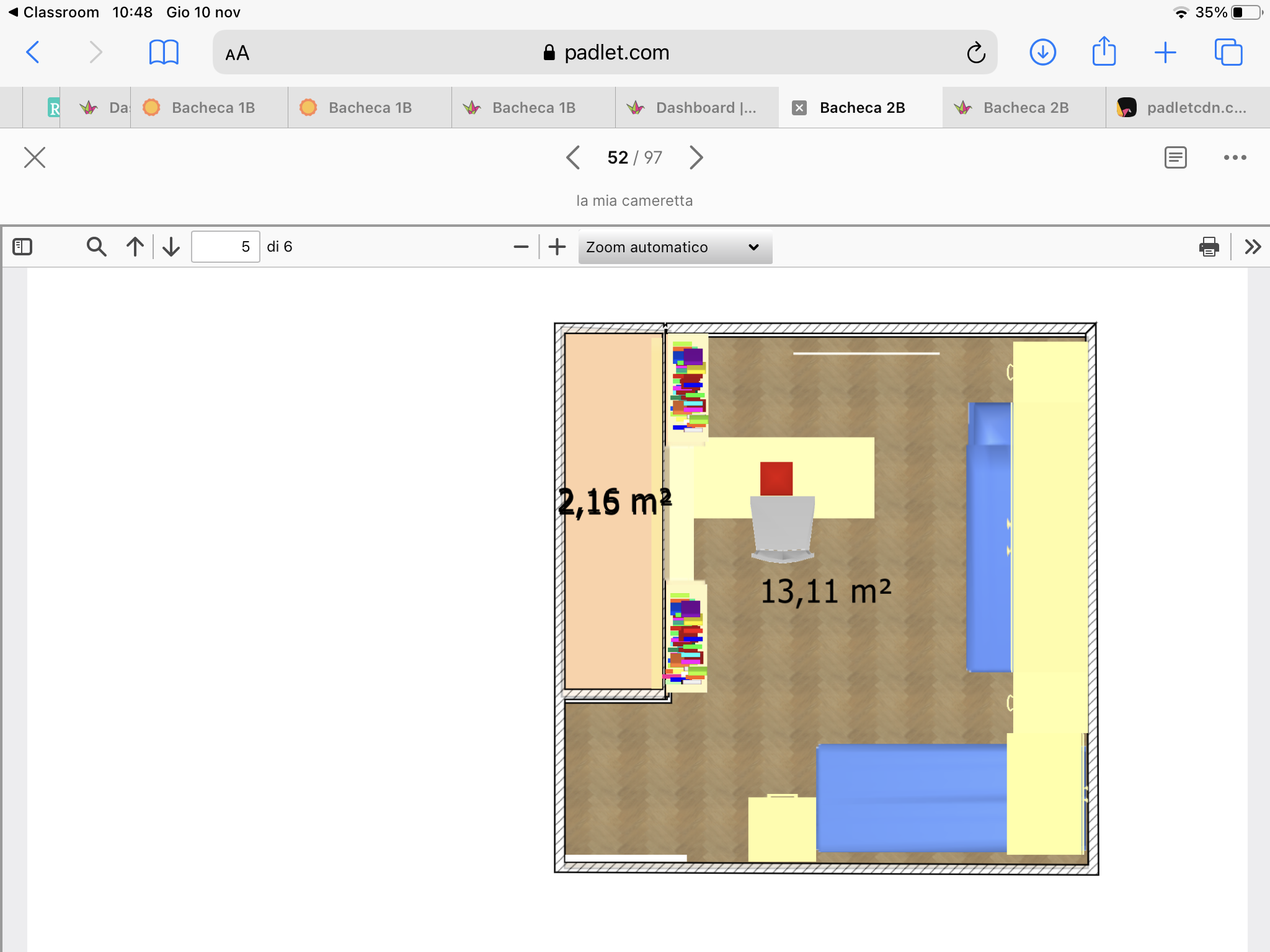The height and width of the screenshot is (952, 1270).
Task: Click the page number input field
Action: [x=225, y=247]
